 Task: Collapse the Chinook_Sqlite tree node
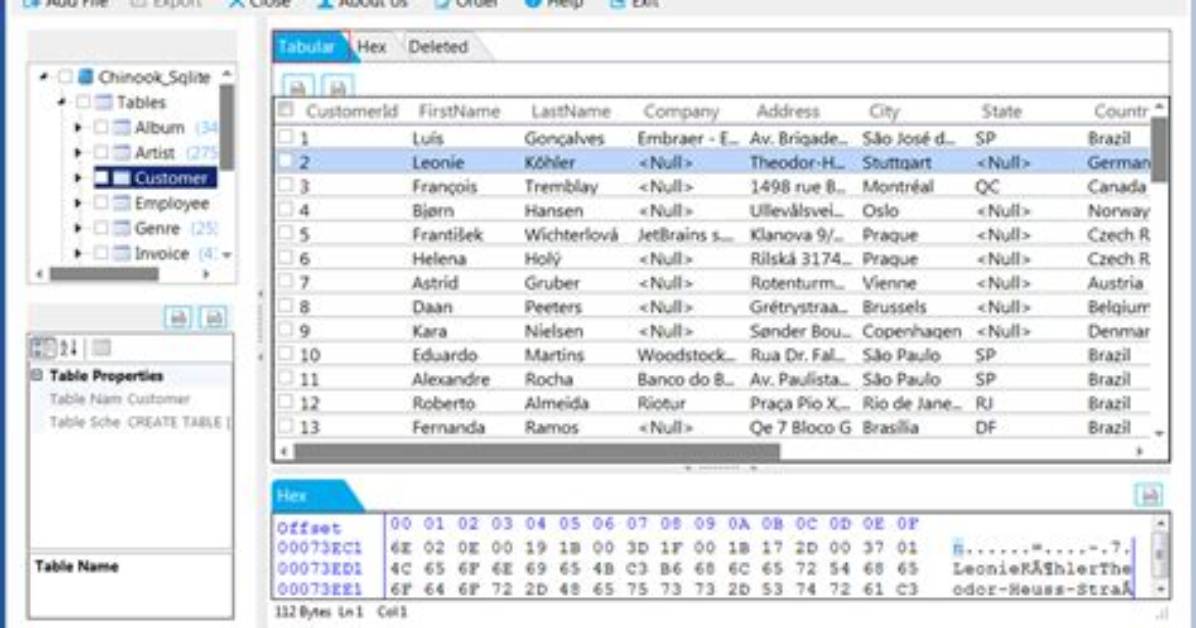(x=43, y=77)
